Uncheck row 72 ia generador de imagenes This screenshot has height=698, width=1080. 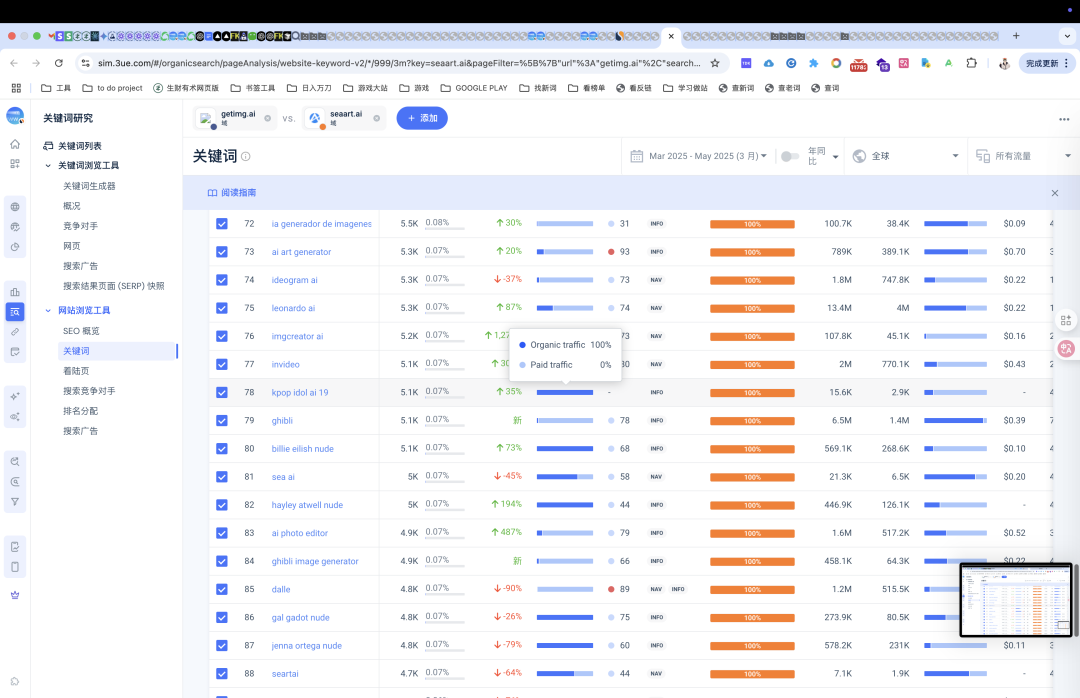point(222,224)
